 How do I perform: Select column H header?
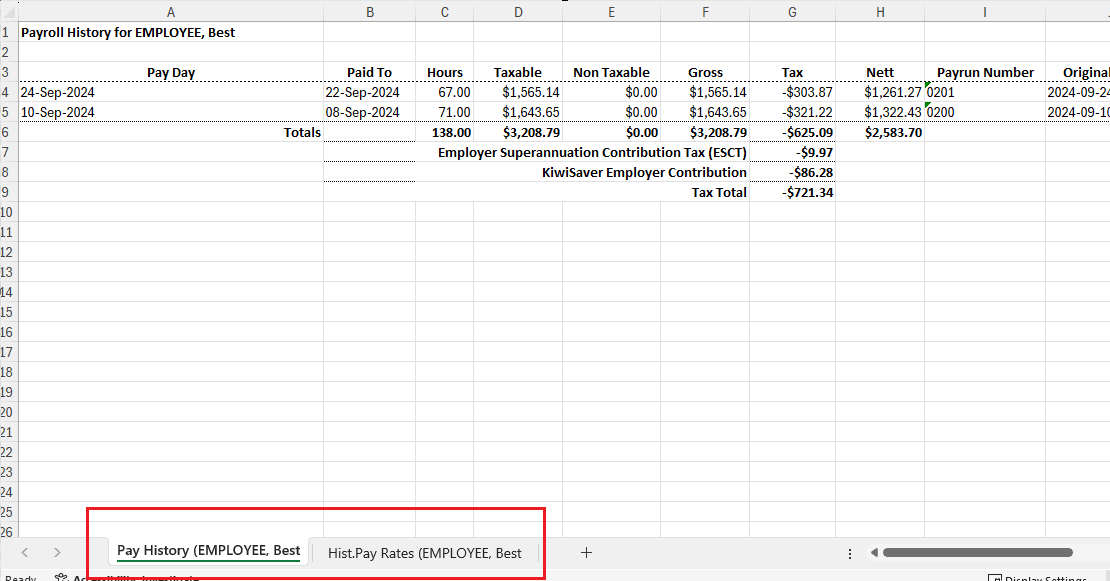point(880,12)
